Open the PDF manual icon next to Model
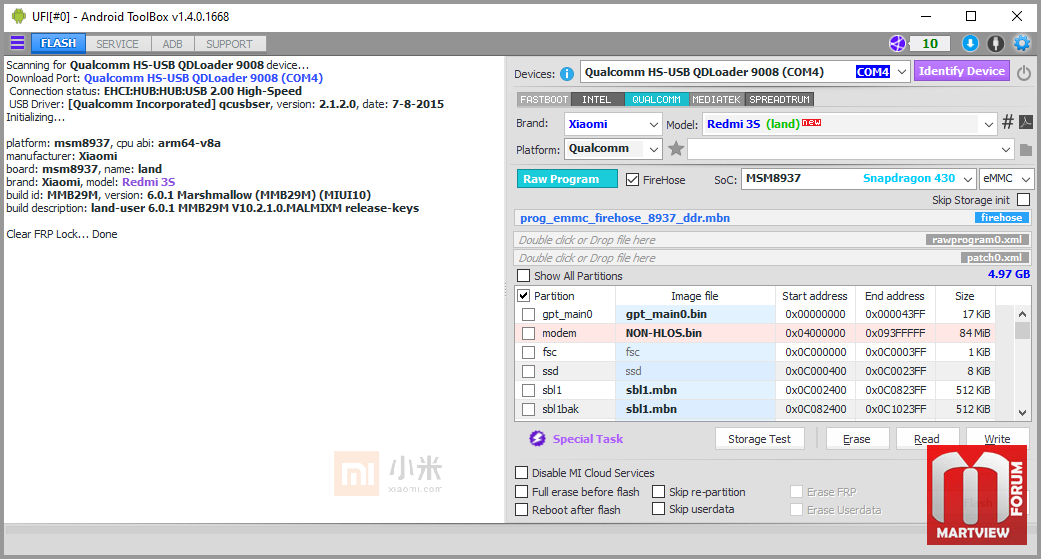Viewport: 1041px width, 559px height. tap(1026, 122)
